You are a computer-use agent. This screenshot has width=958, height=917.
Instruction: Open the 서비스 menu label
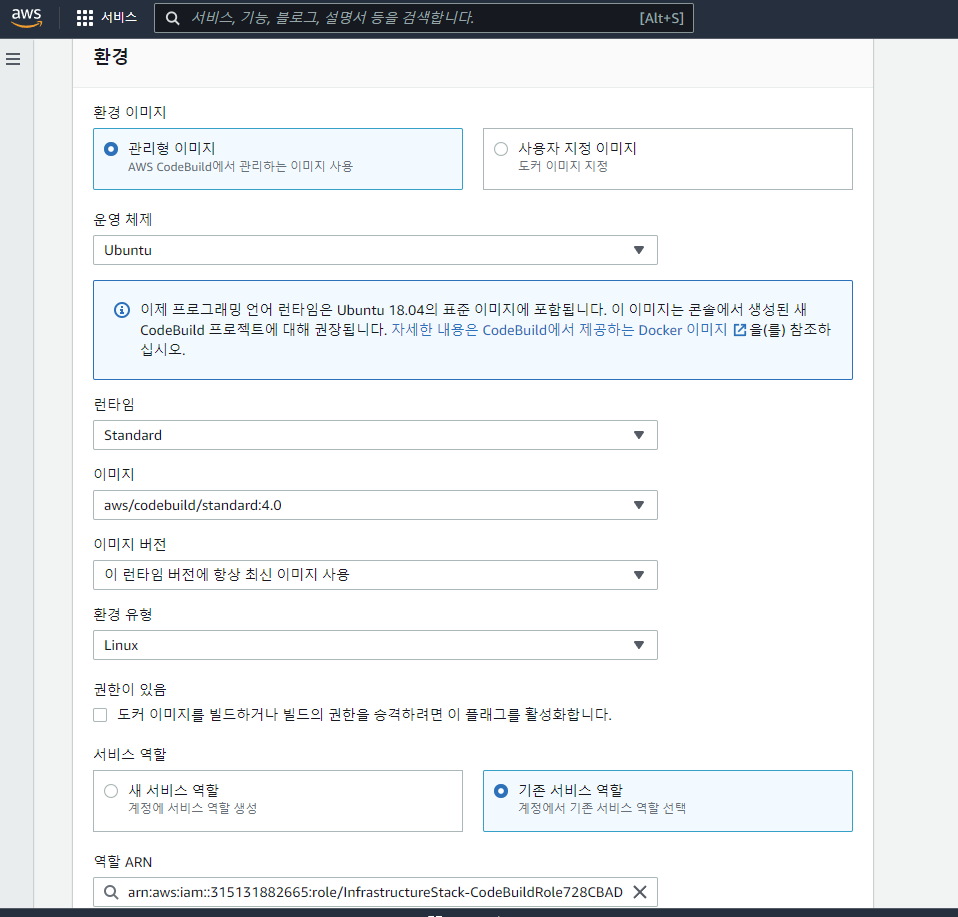[x=119, y=17]
